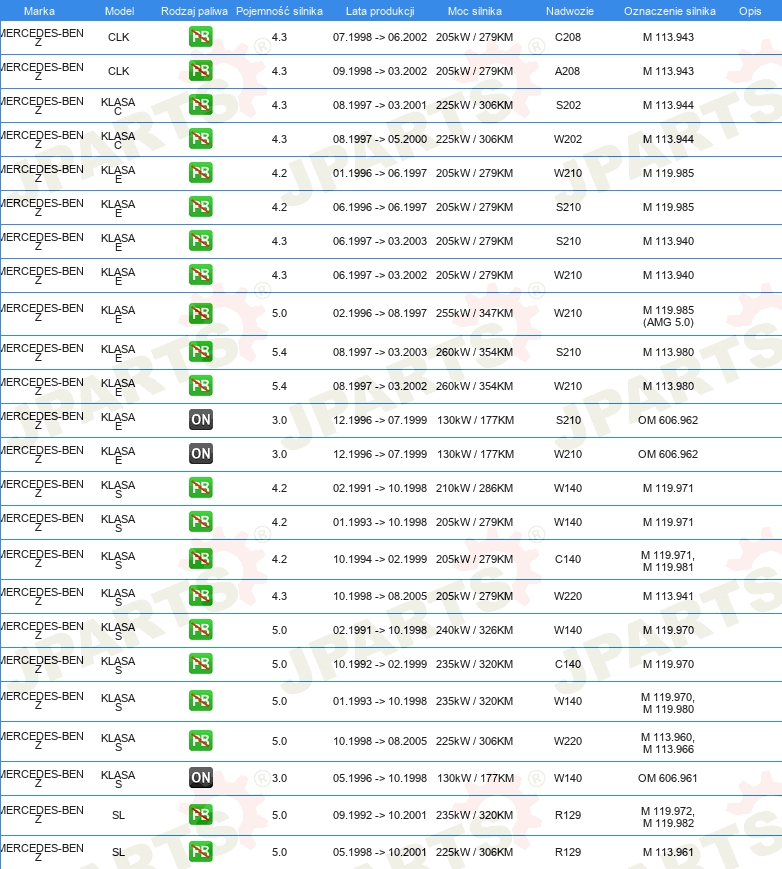Screen dimensions: 782x869
Task: Select body code A208
Action: click(x=568, y=71)
